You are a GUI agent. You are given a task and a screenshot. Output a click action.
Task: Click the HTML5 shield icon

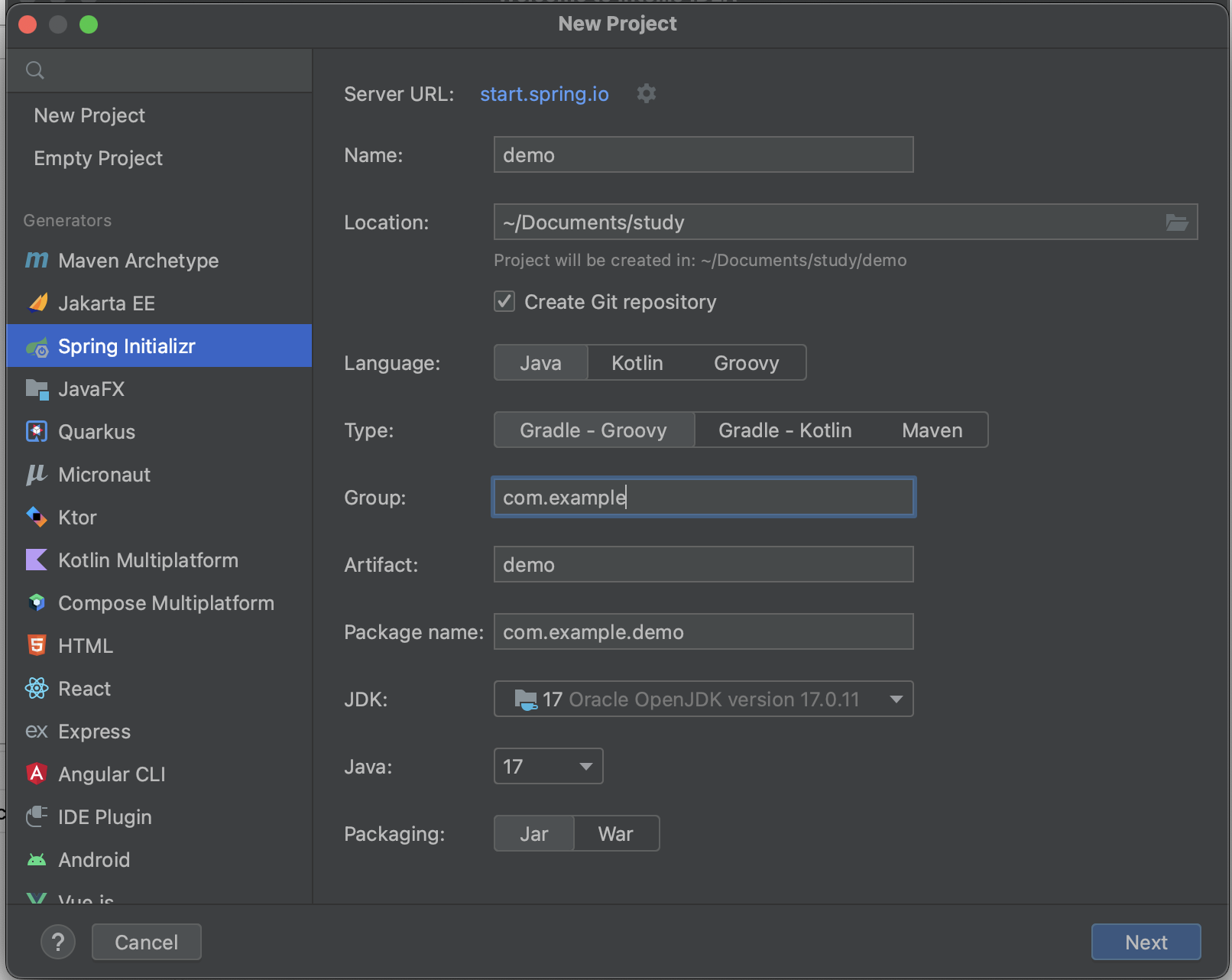pos(37,646)
